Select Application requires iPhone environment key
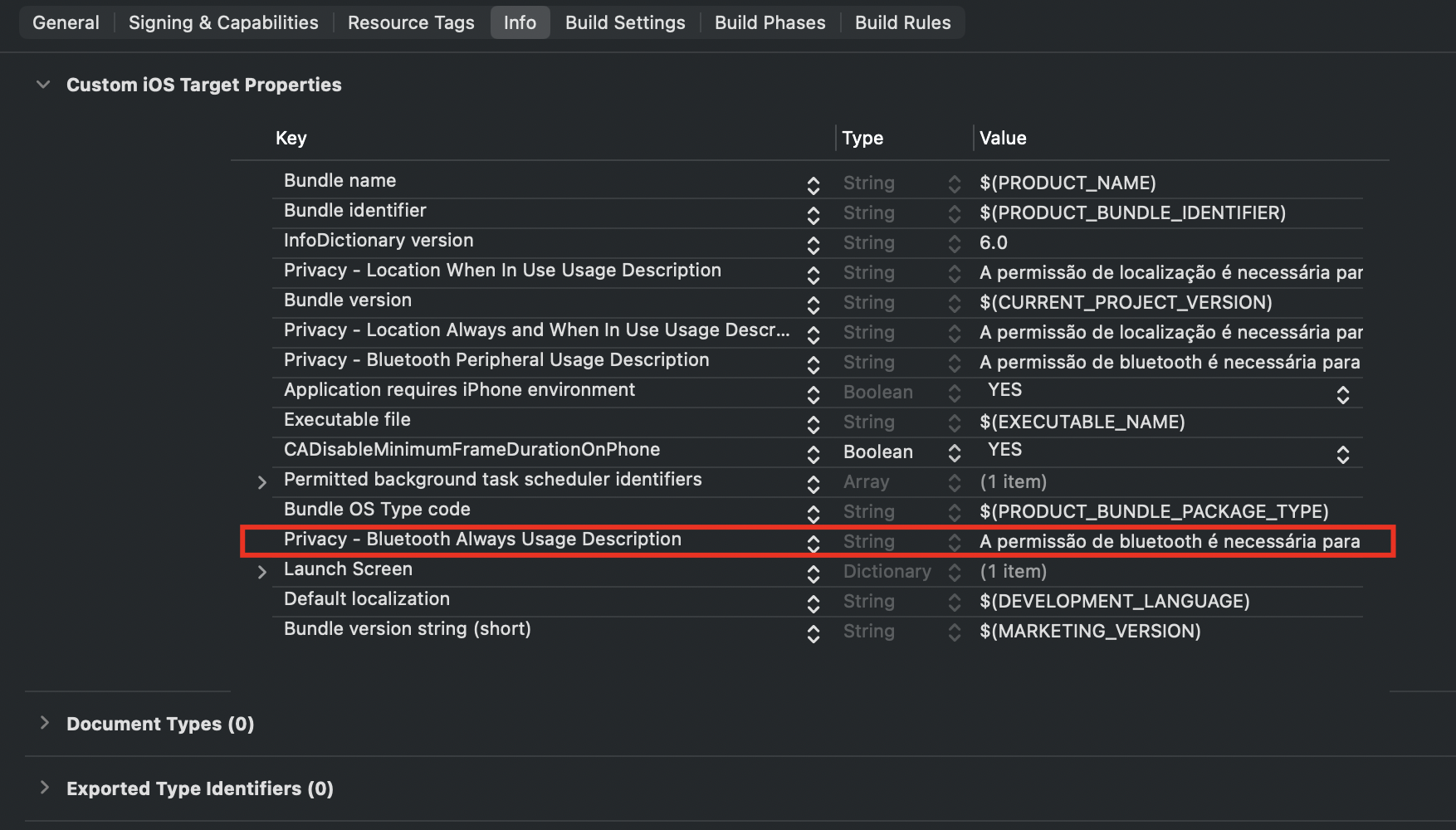The height and width of the screenshot is (830, 1456). click(459, 389)
